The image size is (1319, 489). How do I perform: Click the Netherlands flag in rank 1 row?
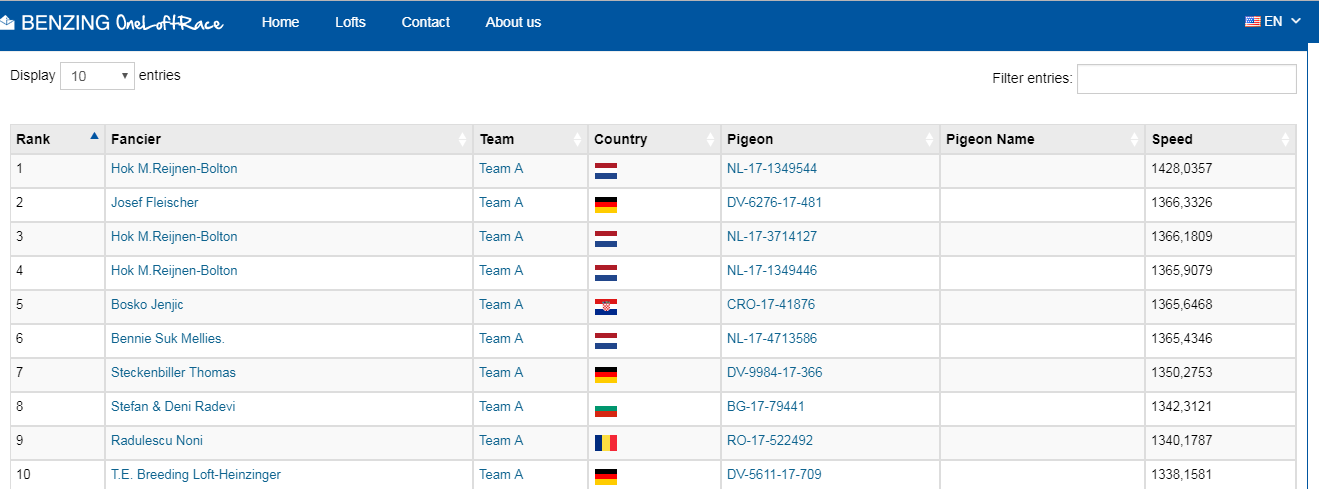point(605,171)
